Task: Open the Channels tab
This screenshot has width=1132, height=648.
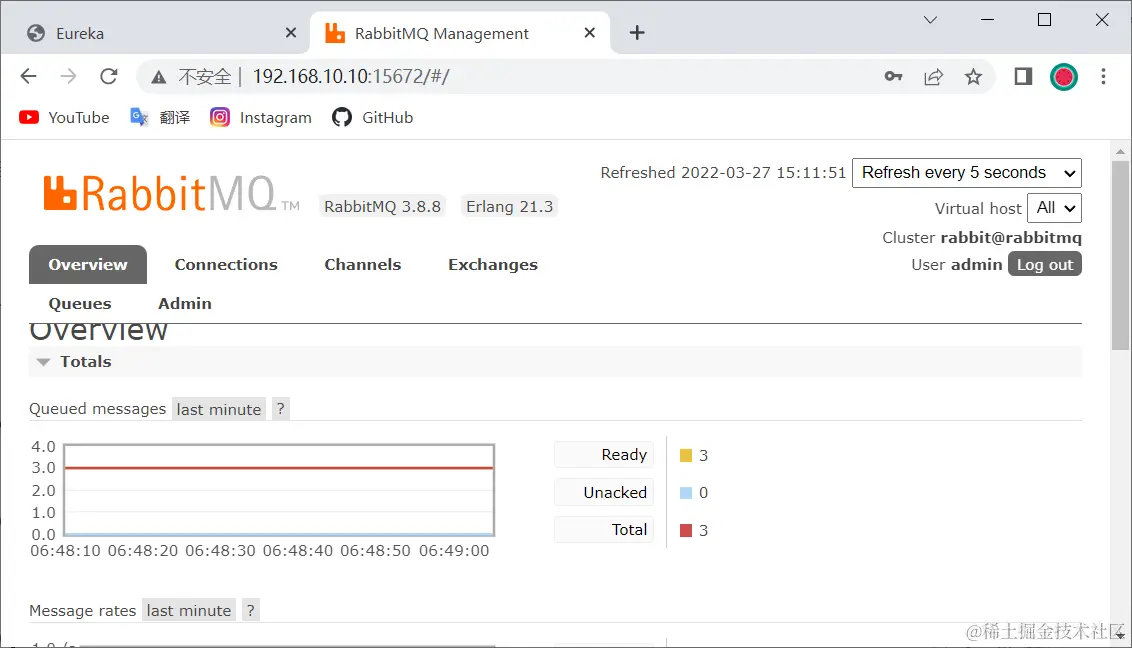Action: [x=362, y=265]
